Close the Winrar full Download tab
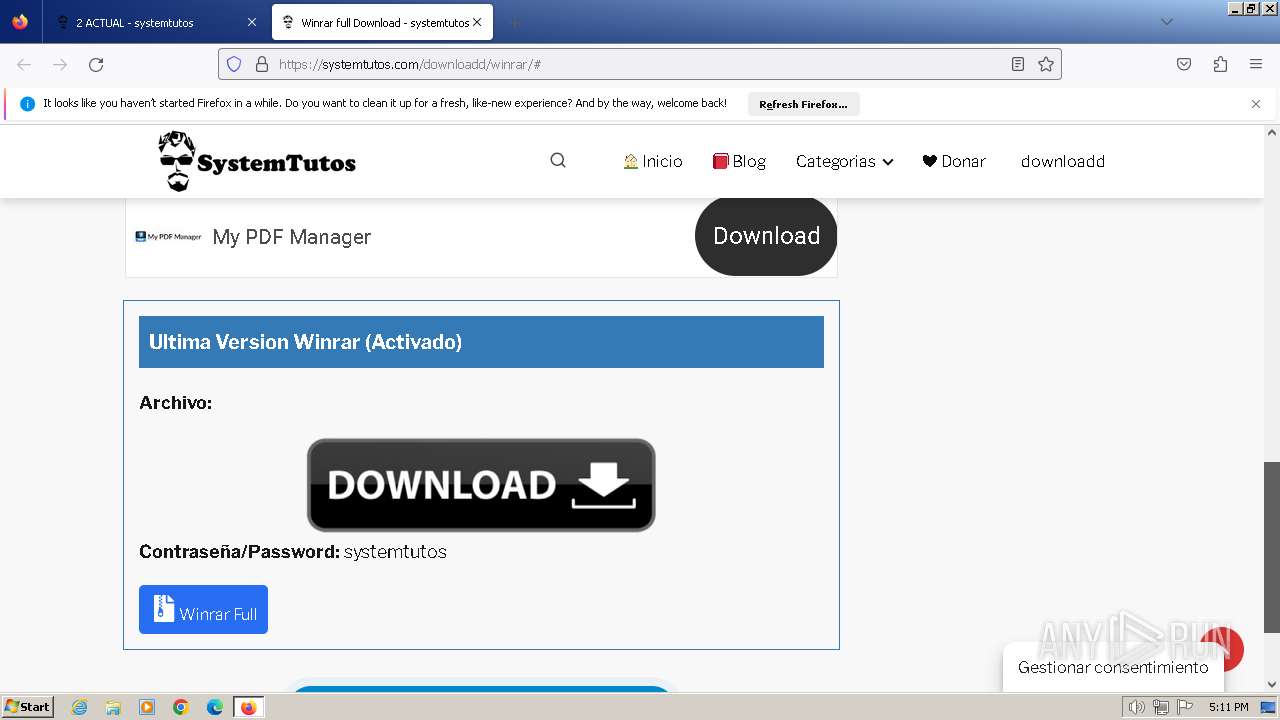The width and height of the screenshot is (1280, 720). pos(477,22)
